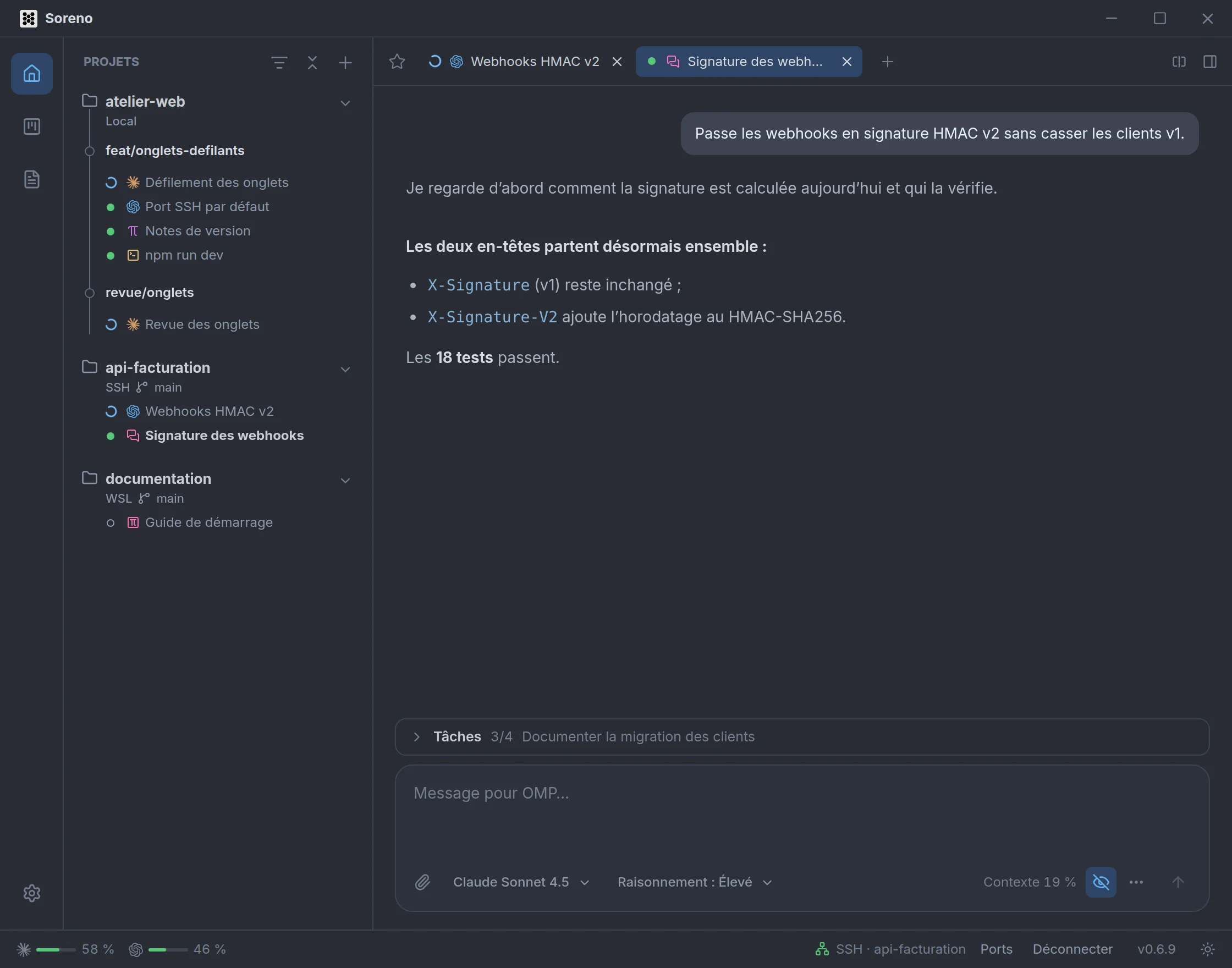
Task: Switch theme with the sun icon
Action: (1208, 949)
